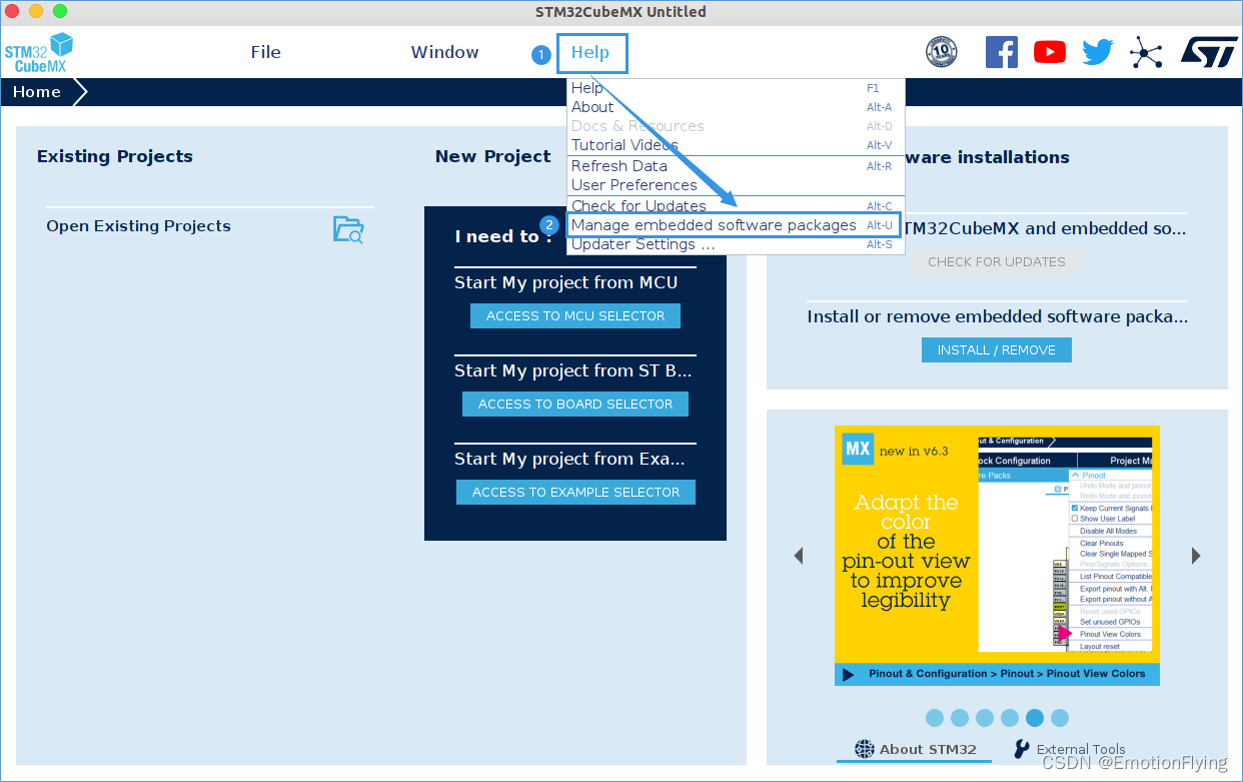Image resolution: width=1243 pixels, height=782 pixels.
Task: Click the Help menu in menu bar
Action: tap(591, 52)
